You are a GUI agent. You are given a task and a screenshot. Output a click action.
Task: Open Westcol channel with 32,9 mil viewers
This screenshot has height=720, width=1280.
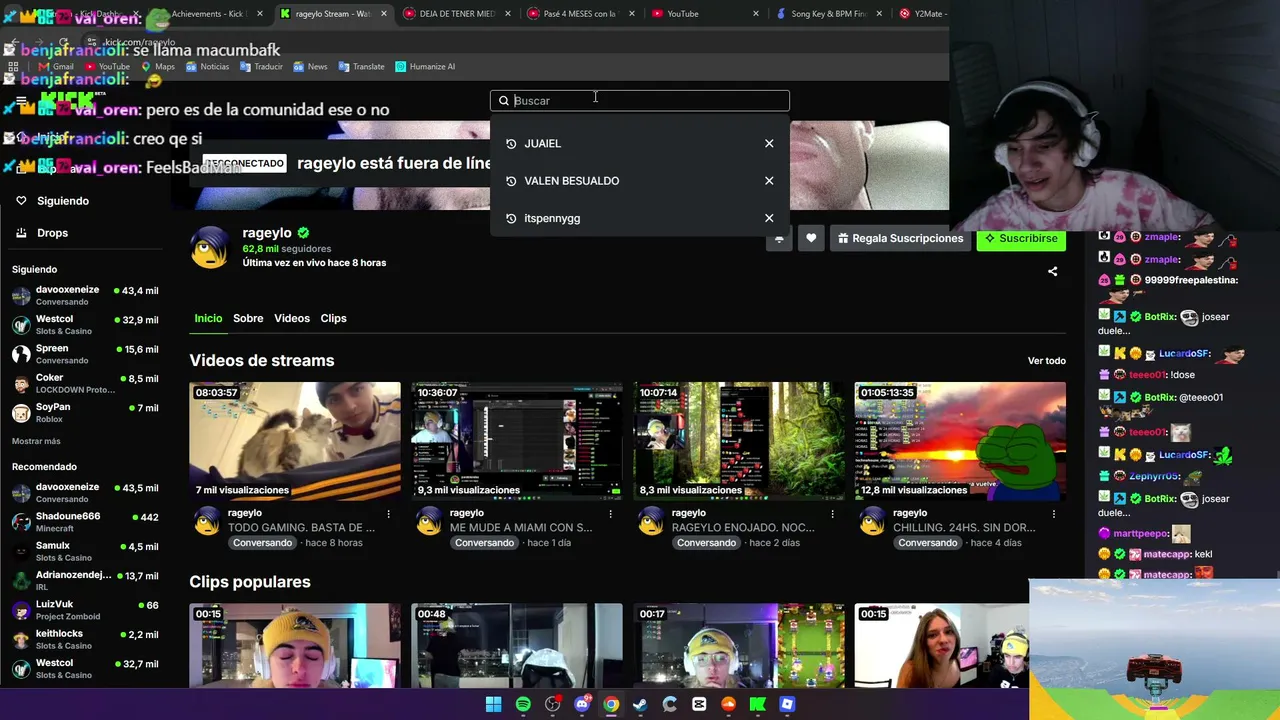[x=85, y=325]
